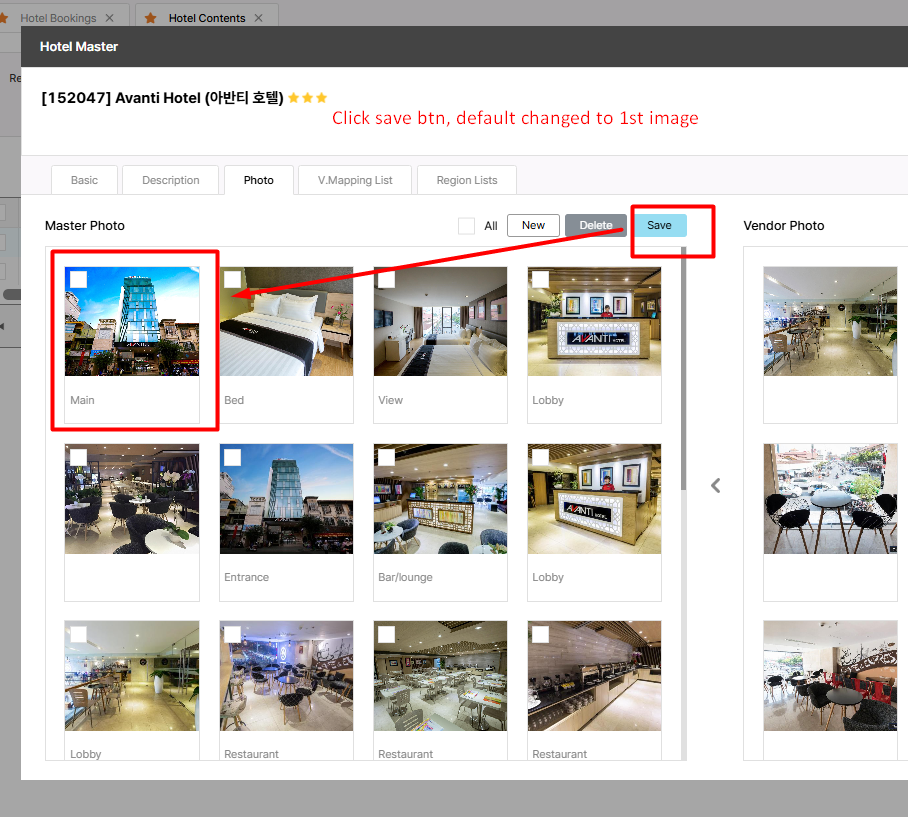
Task: Click the New button
Action: pos(533,225)
